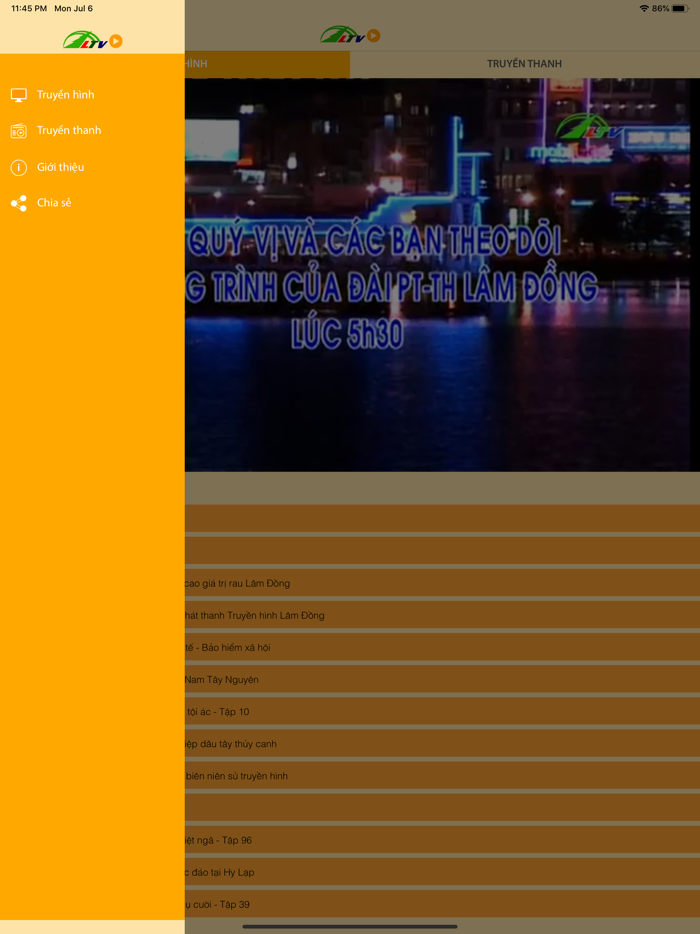Select row 'Nam Tây Nguyên'
Viewport: 700px width, 934px height.
click(x=442, y=680)
